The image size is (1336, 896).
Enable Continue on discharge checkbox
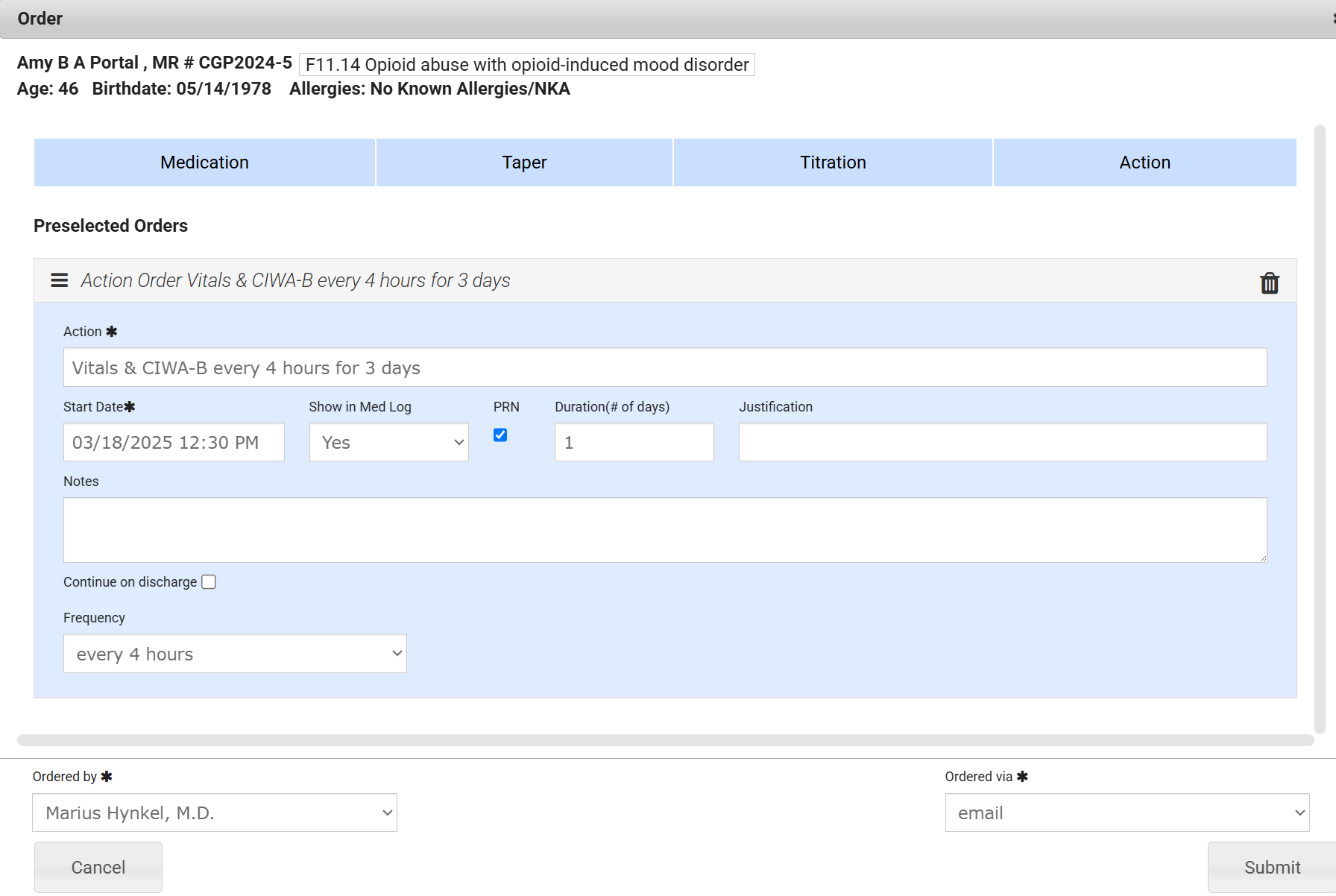click(209, 582)
